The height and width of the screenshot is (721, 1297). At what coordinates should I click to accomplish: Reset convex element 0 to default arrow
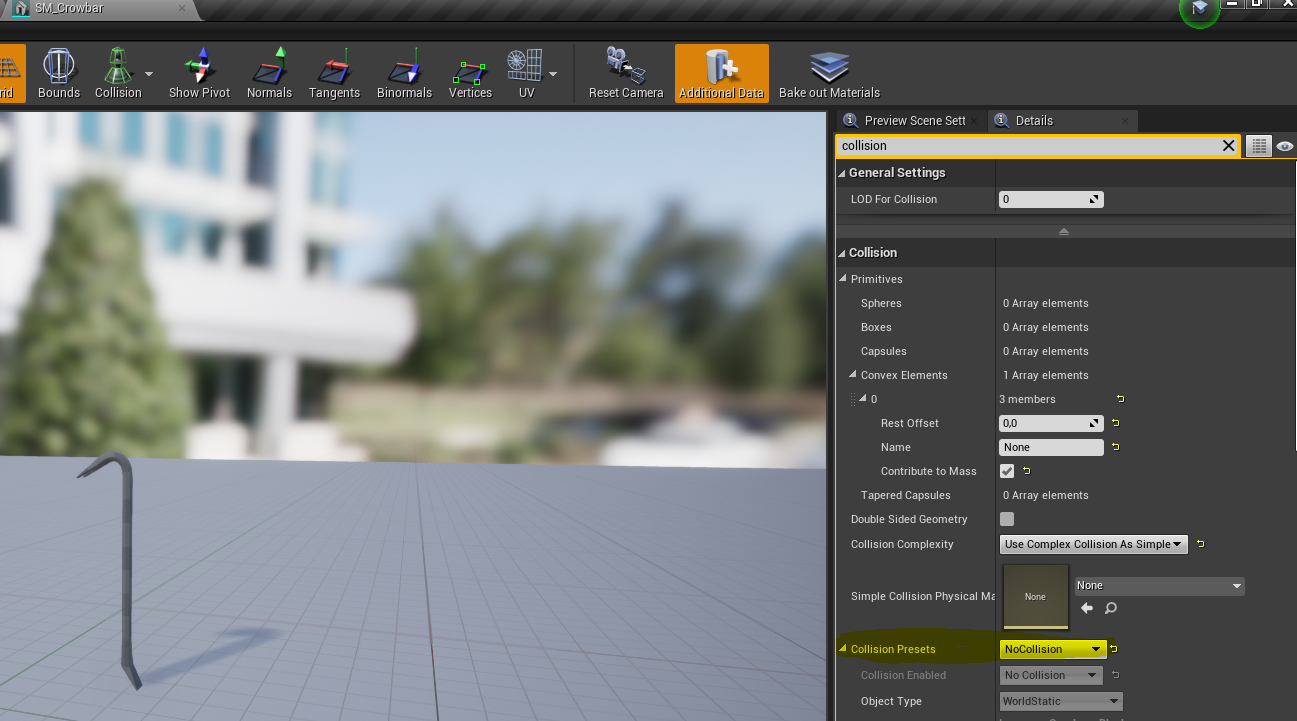1120,399
